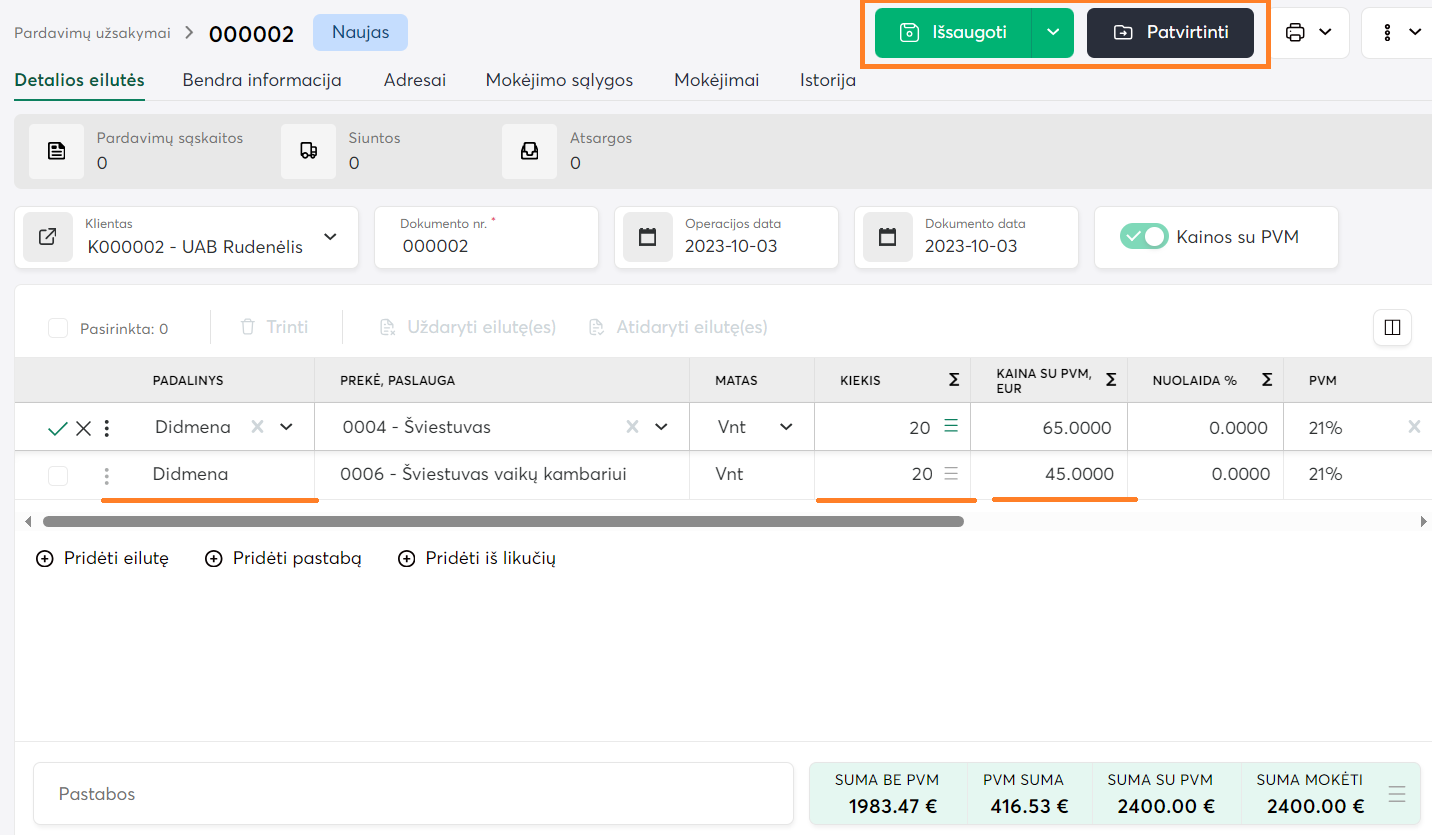This screenshot has width=1432, height=835.
Task: Confirm row edit with green checkmark
Action: pos(58,428)
